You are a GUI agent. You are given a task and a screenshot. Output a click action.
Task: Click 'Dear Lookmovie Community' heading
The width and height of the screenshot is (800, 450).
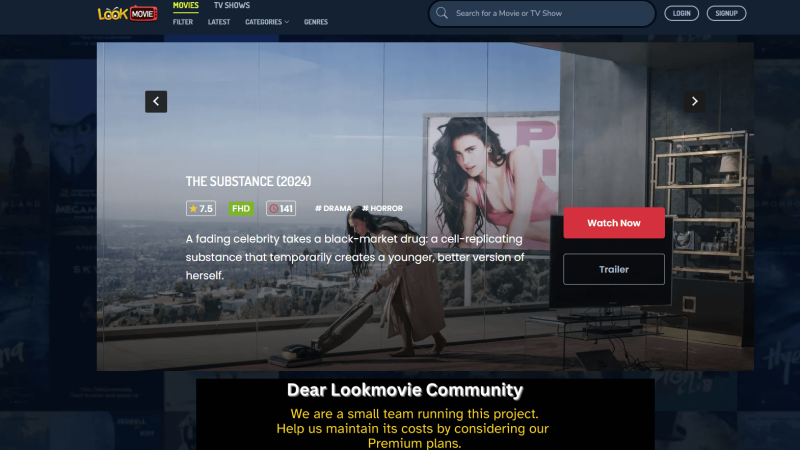(405, 390)
